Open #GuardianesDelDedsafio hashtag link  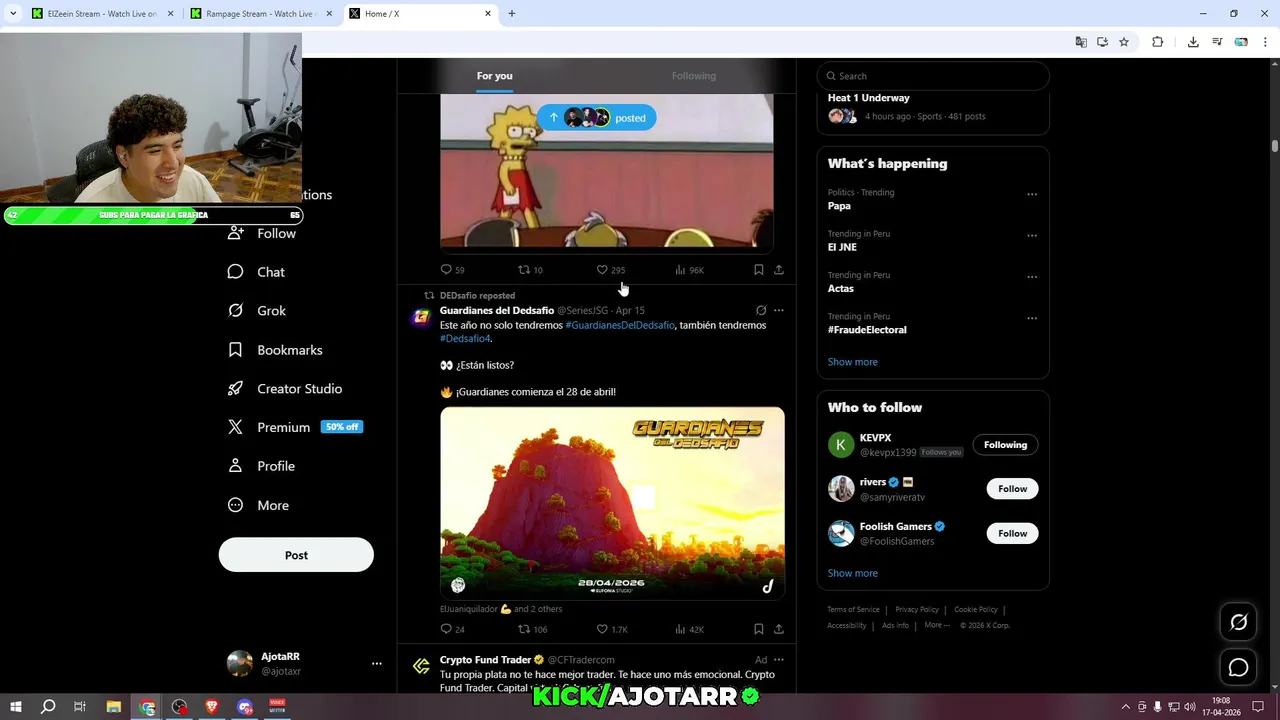(x=620, y=325)
